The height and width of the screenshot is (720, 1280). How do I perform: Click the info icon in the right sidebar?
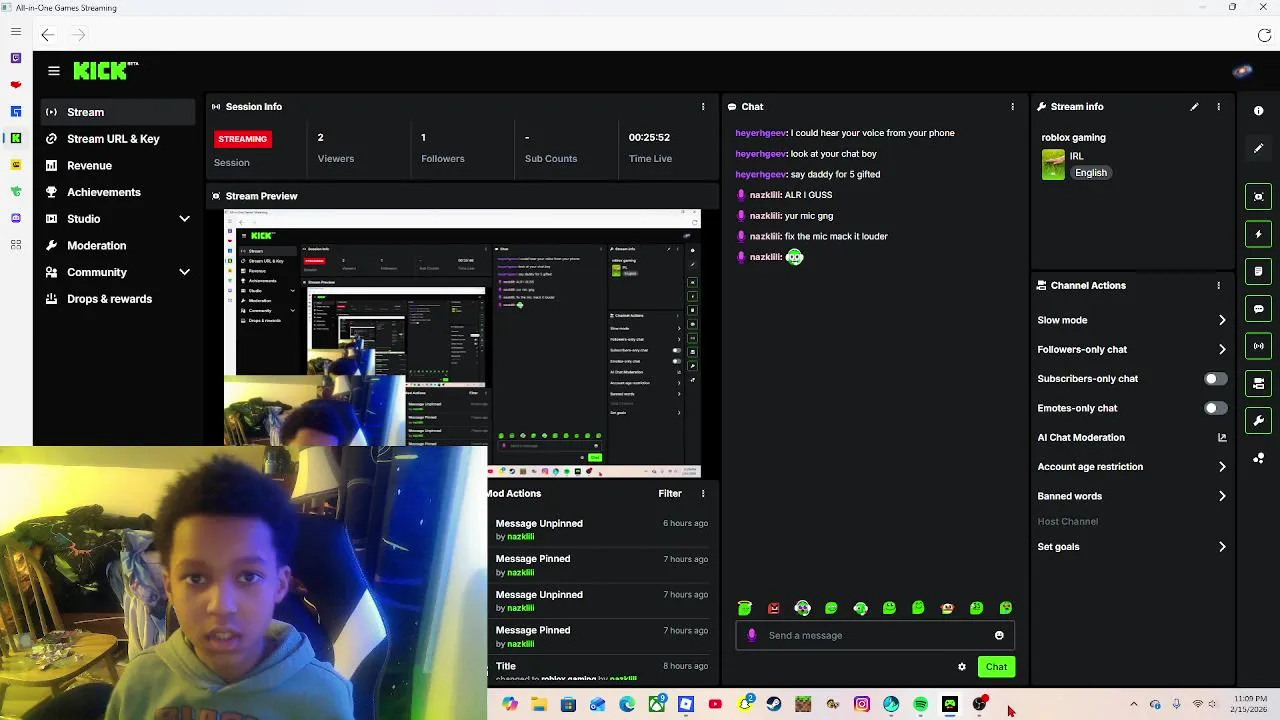(x=1259, y=111)
